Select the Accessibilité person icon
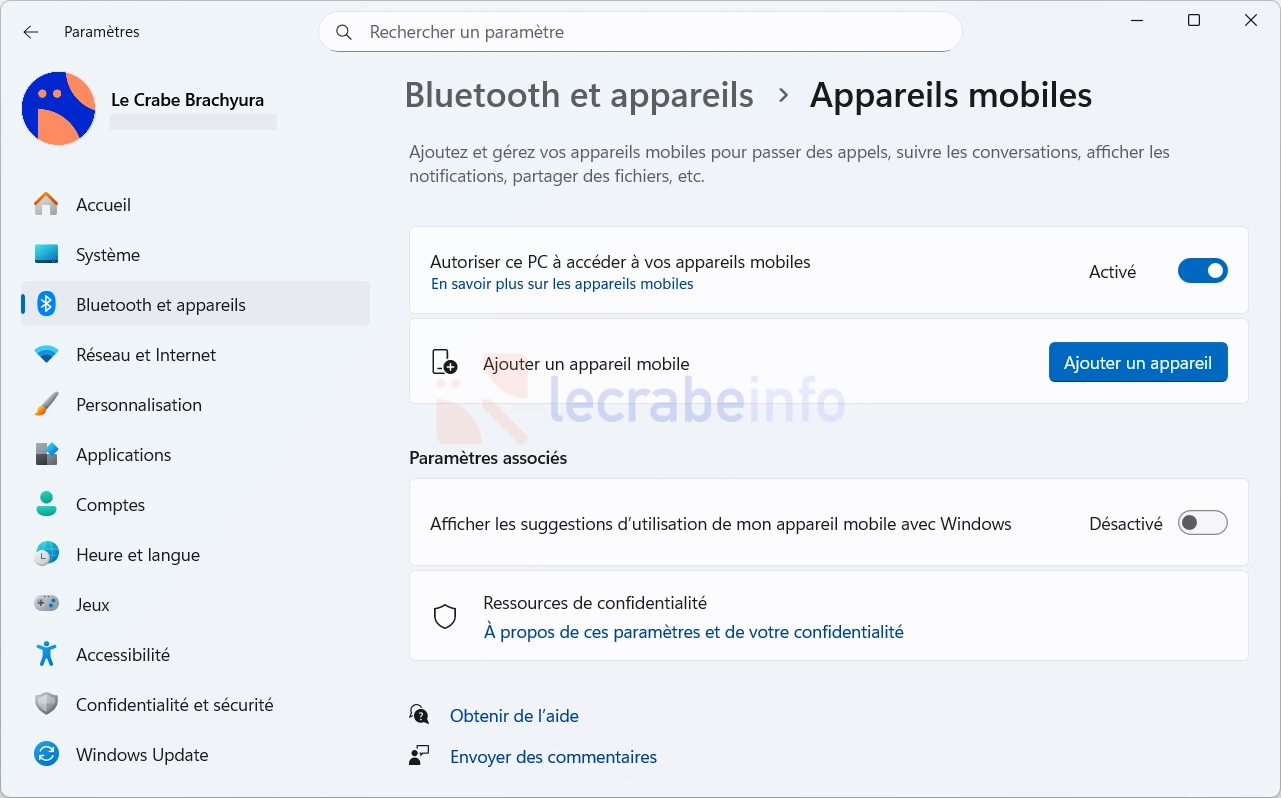 (x=46, y=655)
